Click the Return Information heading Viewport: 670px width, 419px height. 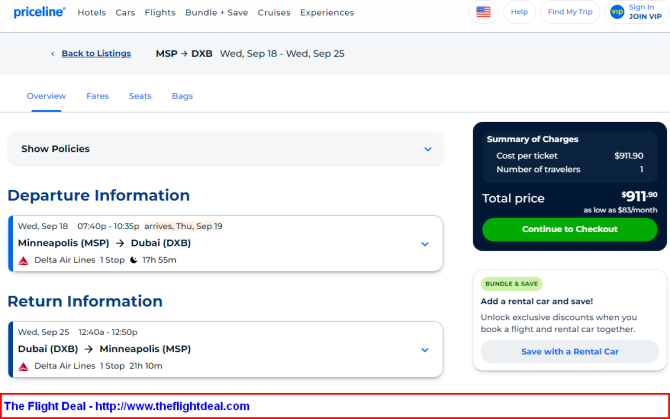[x=85, y=302]
